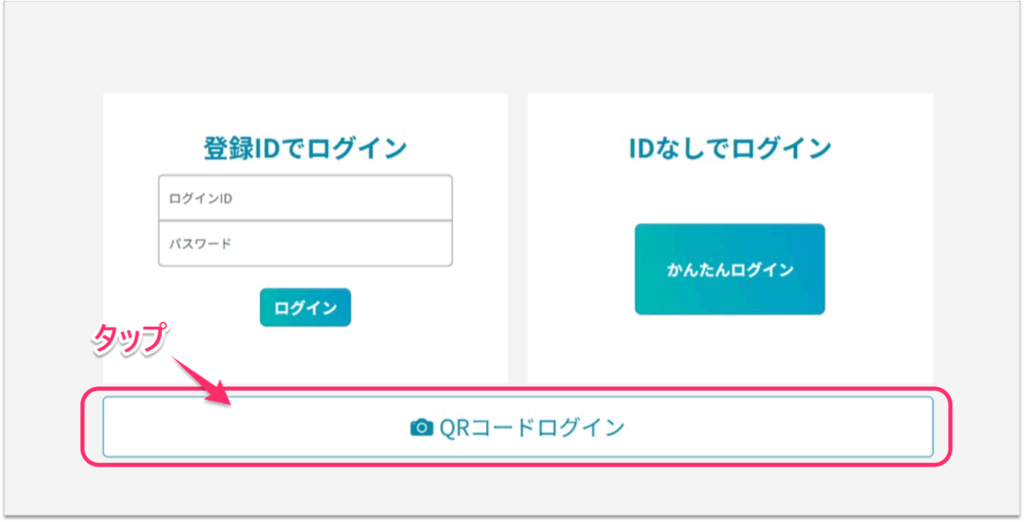Click the 登録IDでログイン heading
1024x522 pixels.
point(305,149)
